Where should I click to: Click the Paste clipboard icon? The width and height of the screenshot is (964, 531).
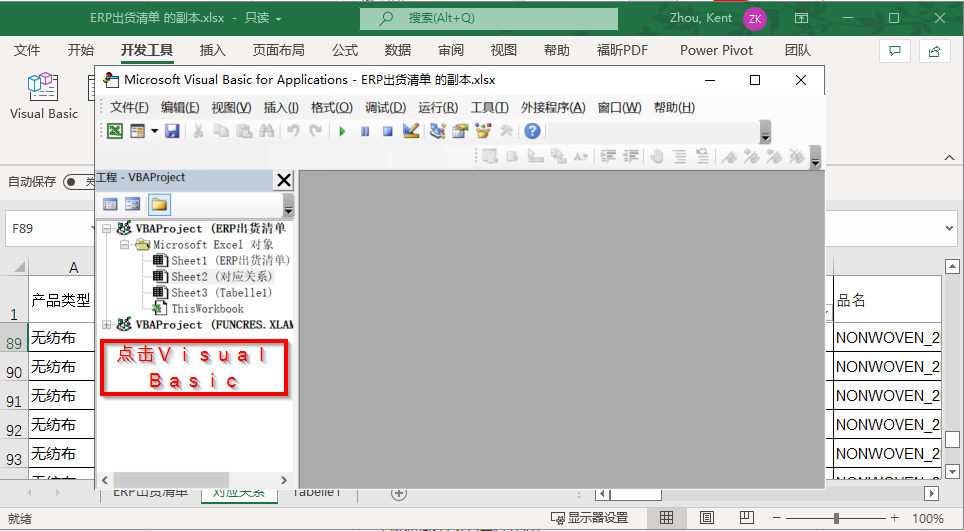244,131
